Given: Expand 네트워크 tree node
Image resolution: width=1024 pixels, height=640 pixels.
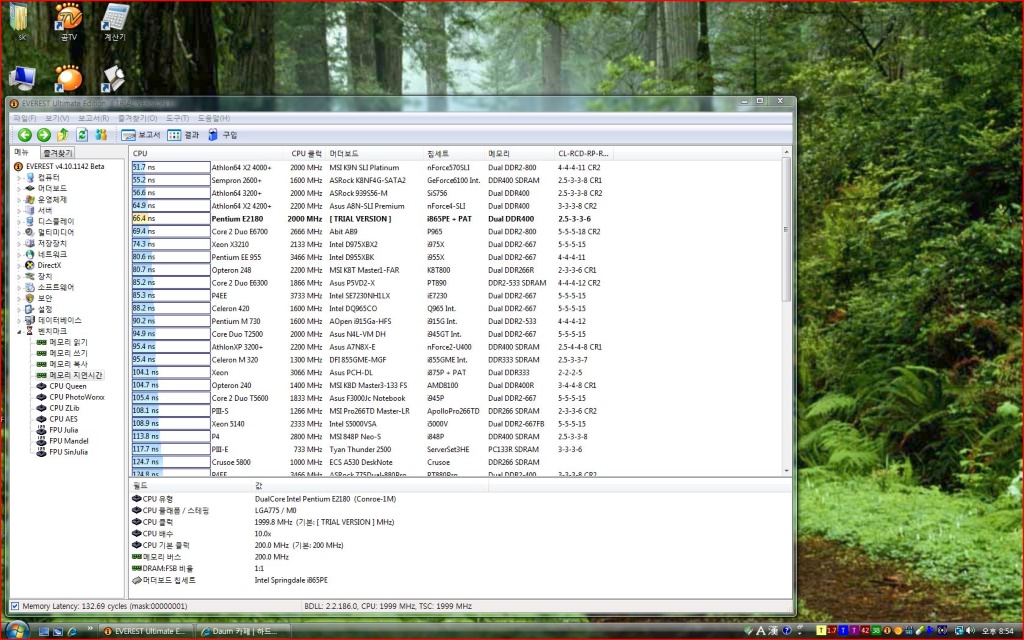Looking at the screenshot, I should tap(19, 255).
